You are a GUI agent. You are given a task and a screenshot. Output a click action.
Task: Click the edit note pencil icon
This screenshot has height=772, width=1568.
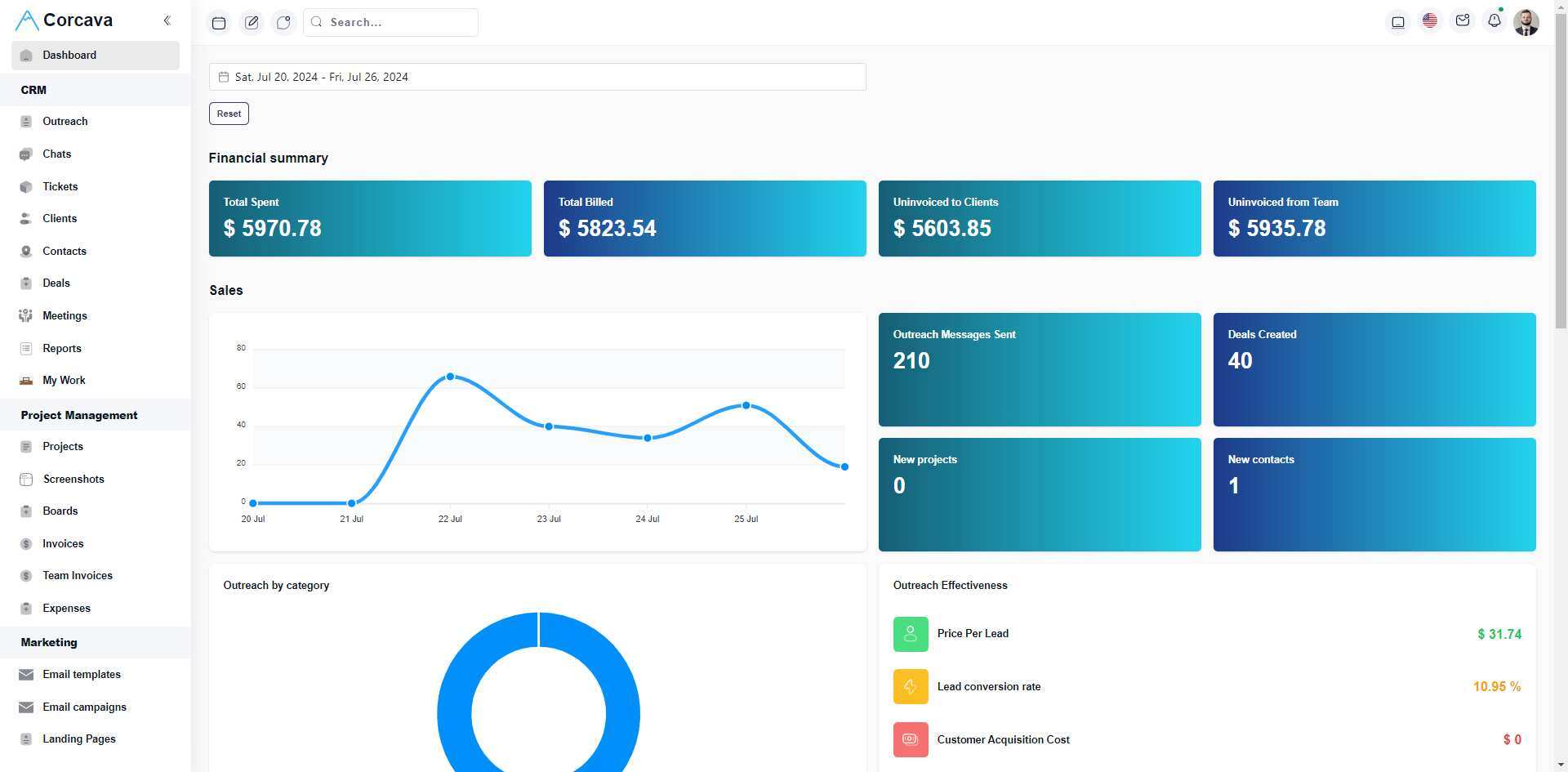click(x=252, y=23)
